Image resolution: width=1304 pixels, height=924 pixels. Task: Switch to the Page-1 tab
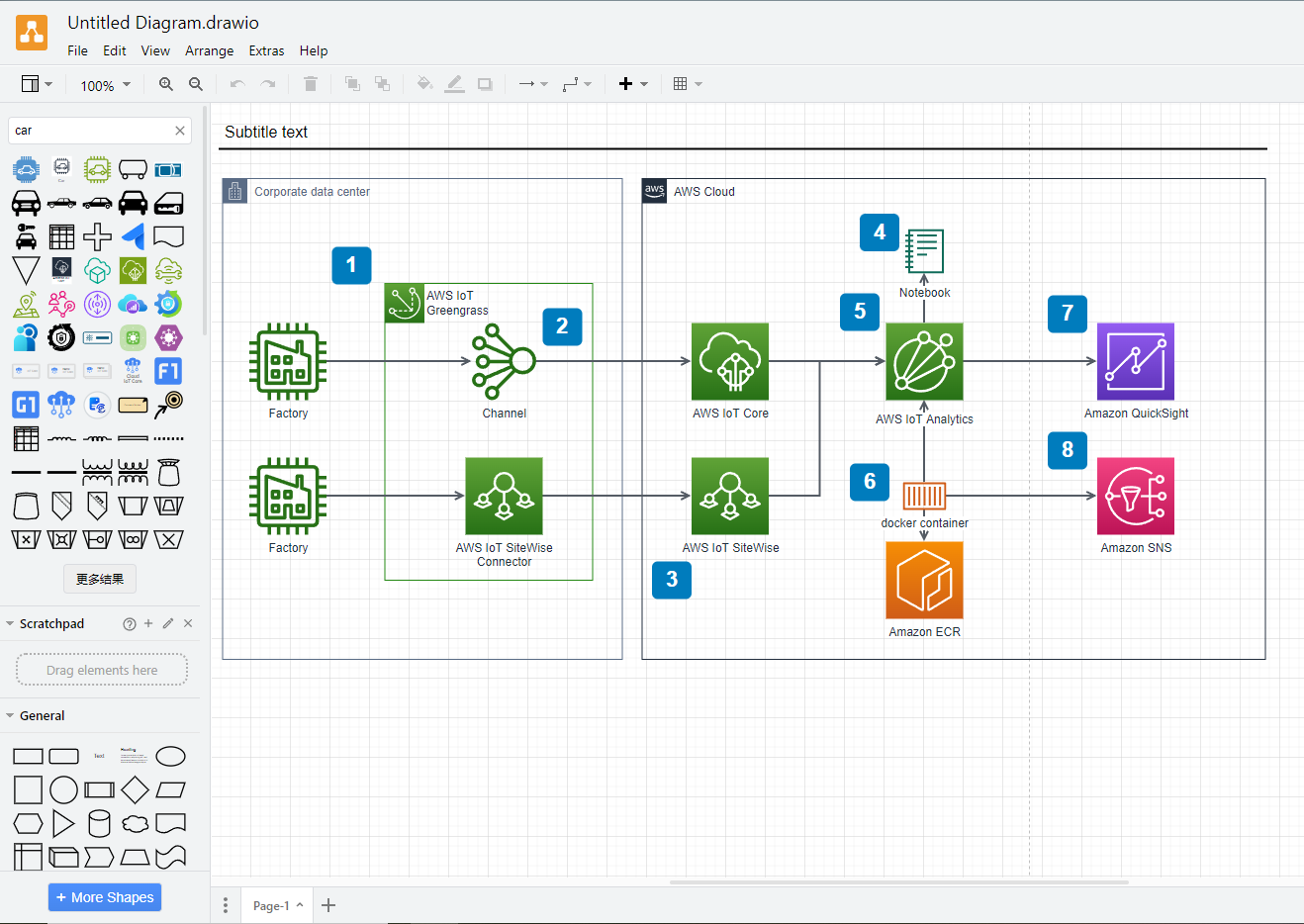click(x=277, y=905)
